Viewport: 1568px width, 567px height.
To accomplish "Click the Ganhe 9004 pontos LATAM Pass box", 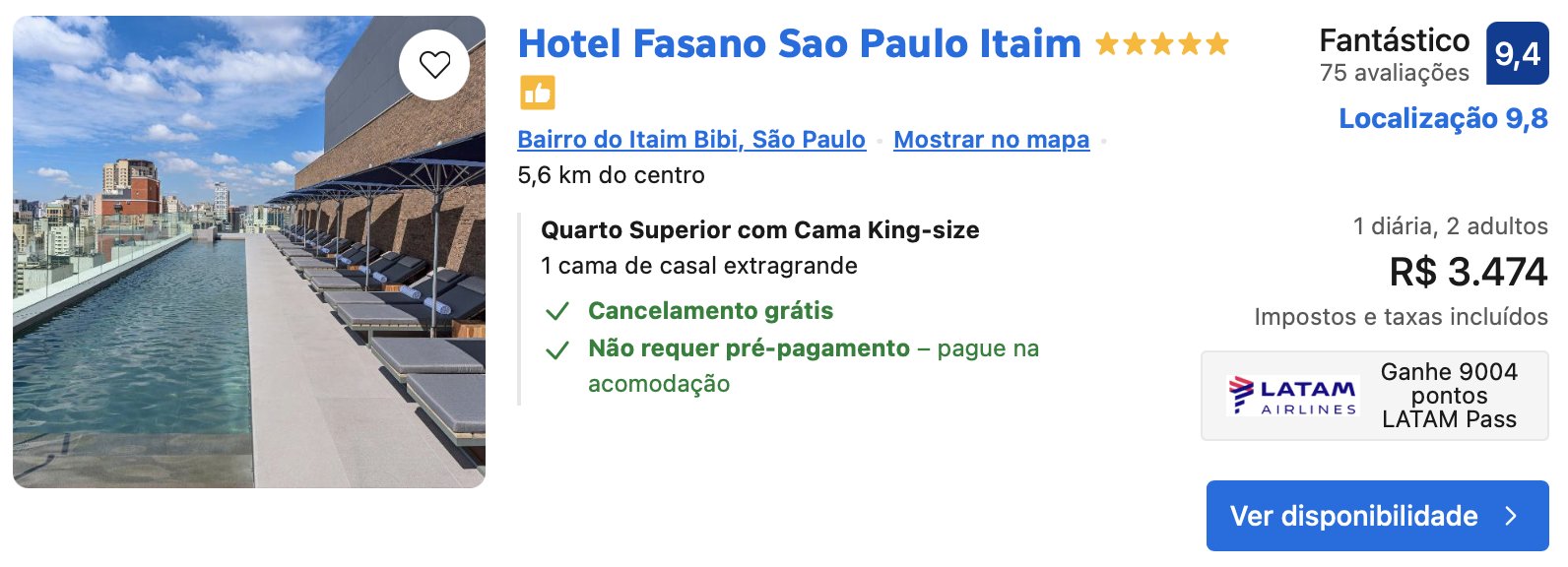I will tap(1375, 396).
